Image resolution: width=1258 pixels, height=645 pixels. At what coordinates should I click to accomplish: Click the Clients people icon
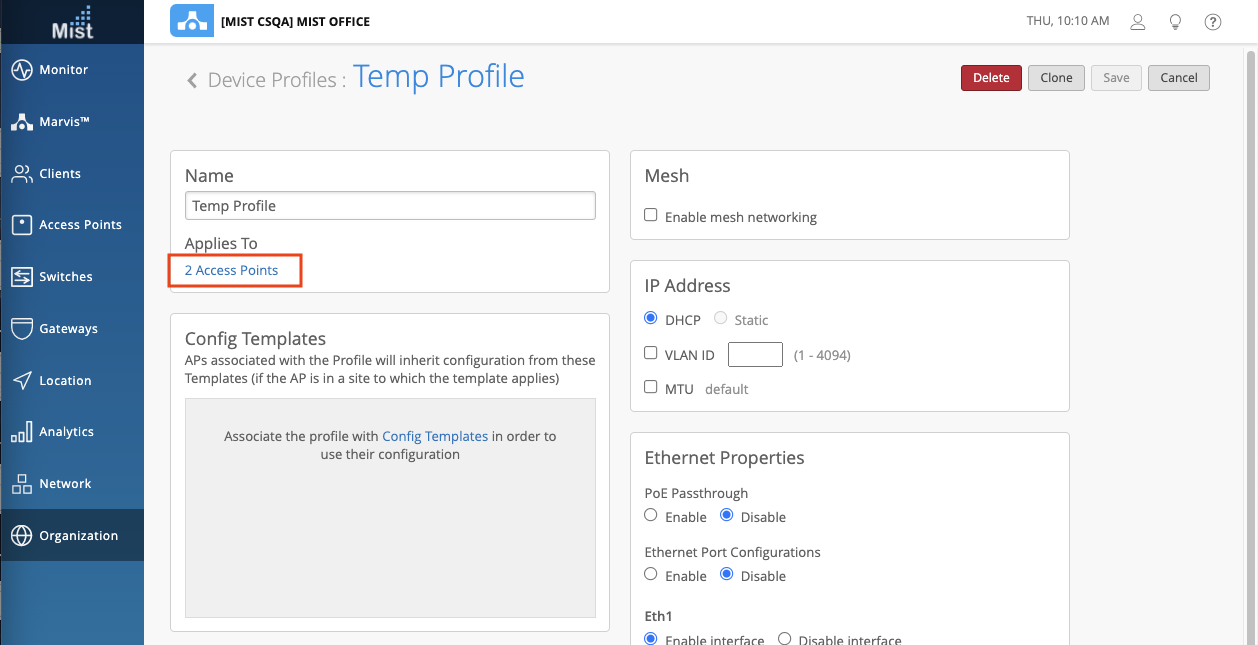(x=22, y=174)
